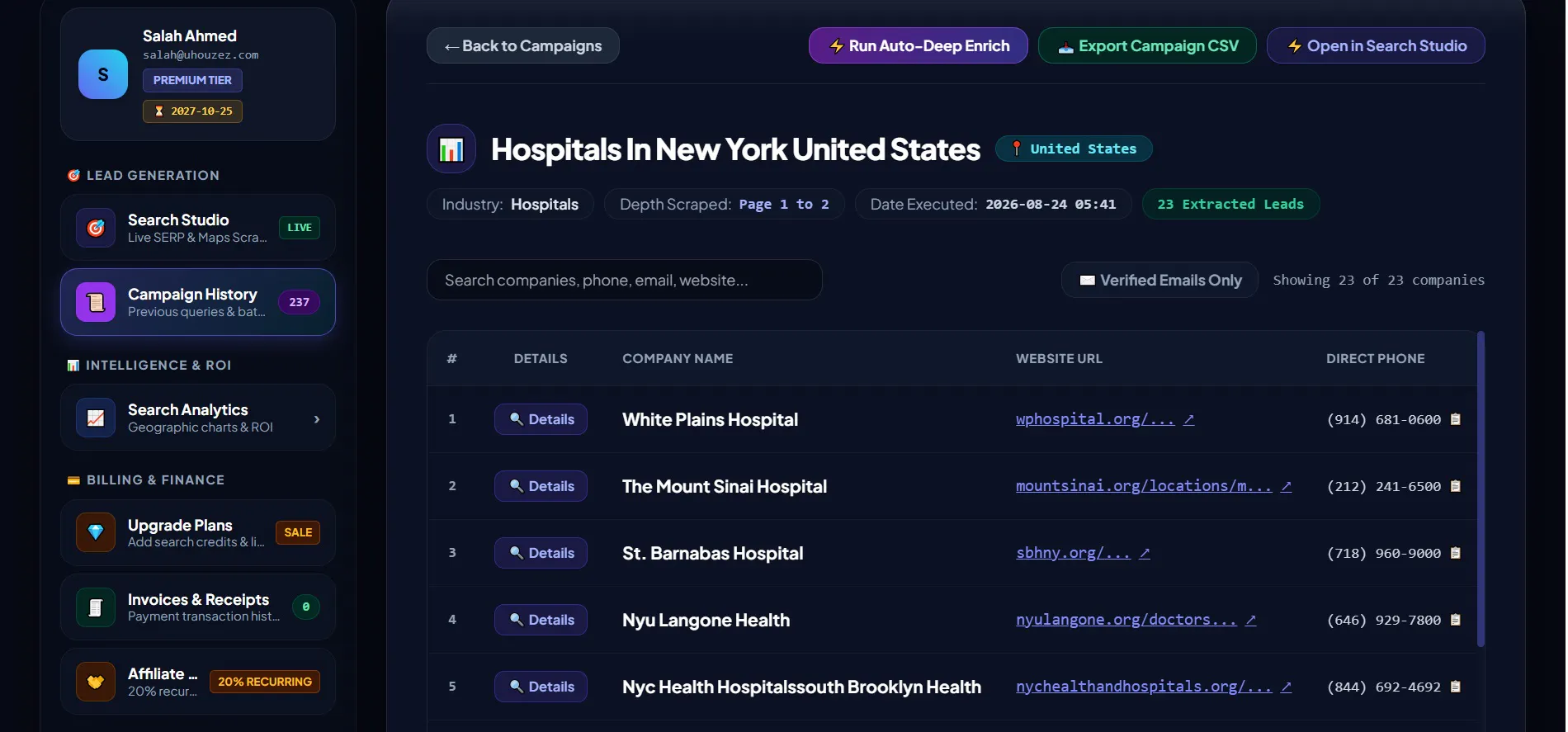
Task: Click the Search Analytics chart icon
Action: pos(96,418)
